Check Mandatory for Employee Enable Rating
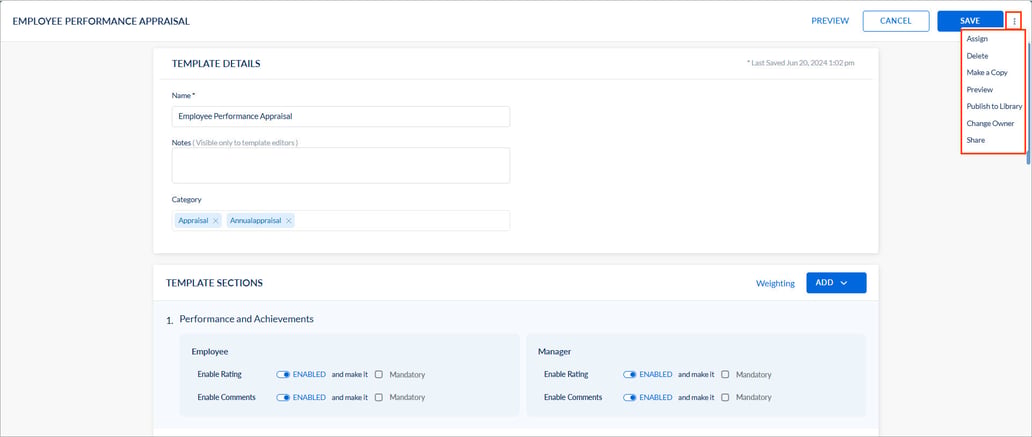Image resolution: width=1032 pixels, height=437 pixels. pyautogui.click(x=378, y=374)
